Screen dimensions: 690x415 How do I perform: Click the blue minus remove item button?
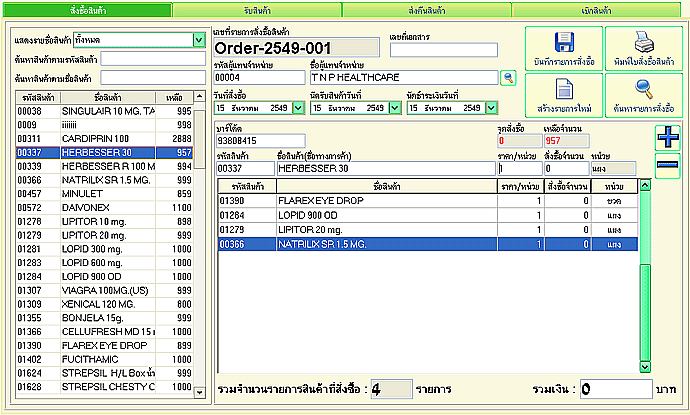[x=668, y=165]
